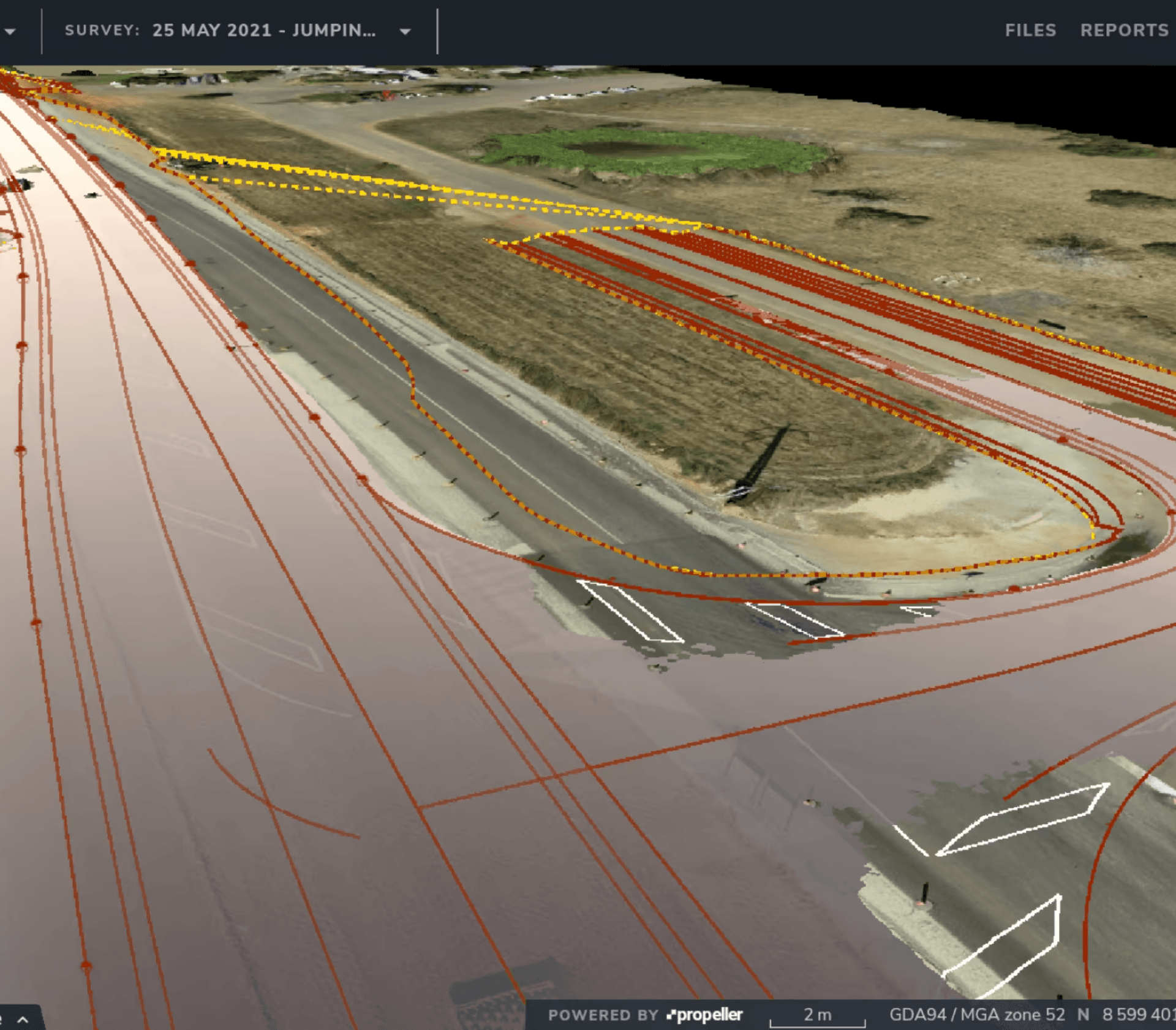Select the leftmost white striped marking polygon

[631, 611]
